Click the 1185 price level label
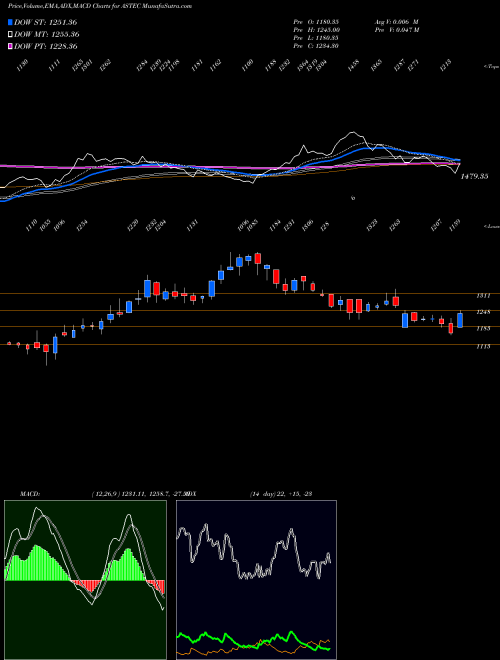The height and width of the screenshot is (660, 500). coord(483,328)
